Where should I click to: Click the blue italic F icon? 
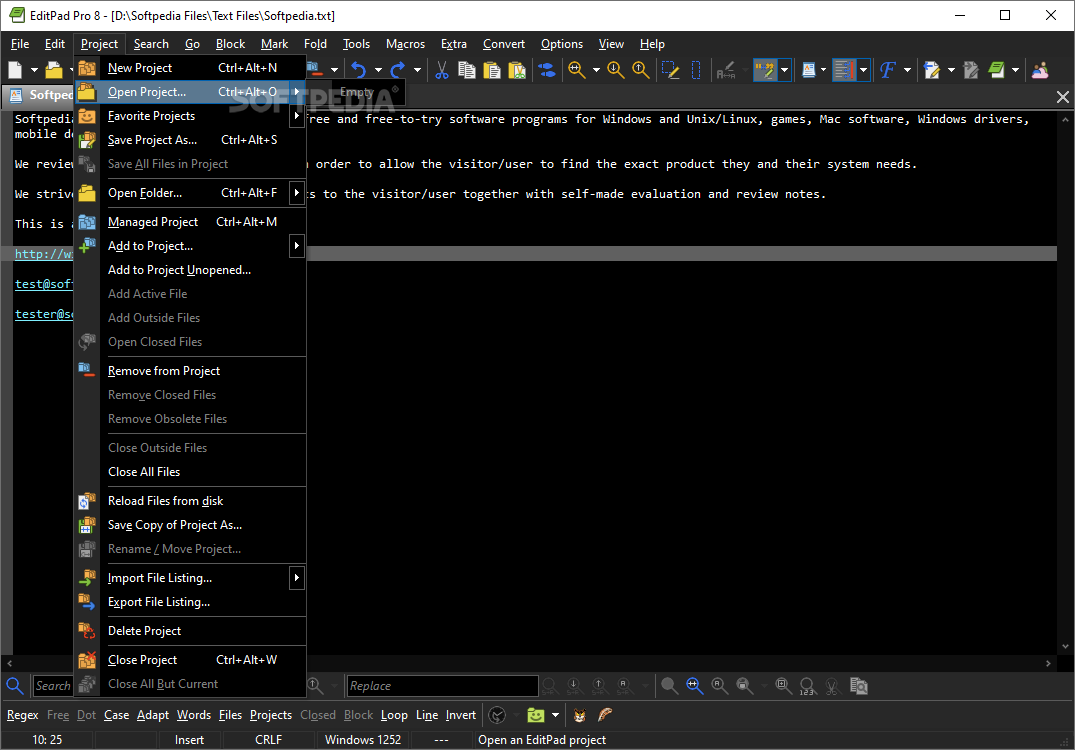coord(888,69)
